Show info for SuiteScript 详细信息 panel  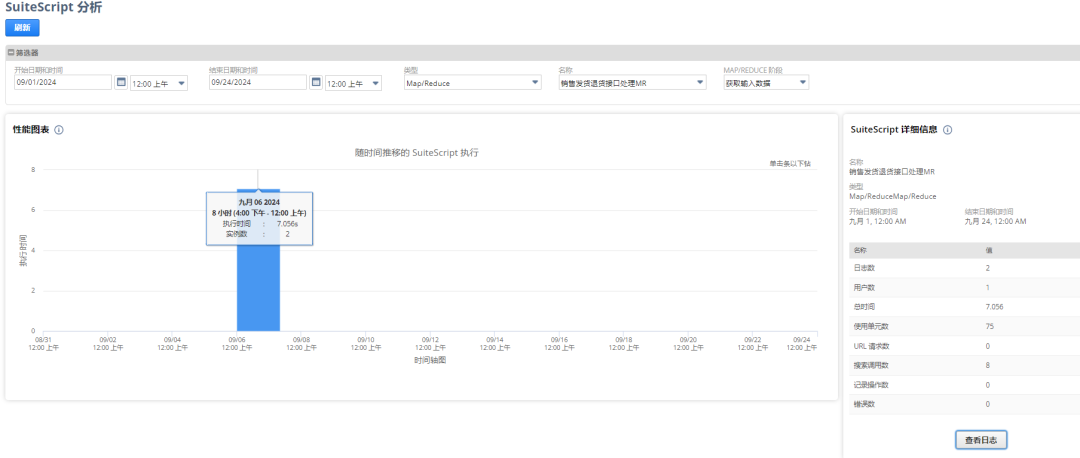tap(948, 130)
